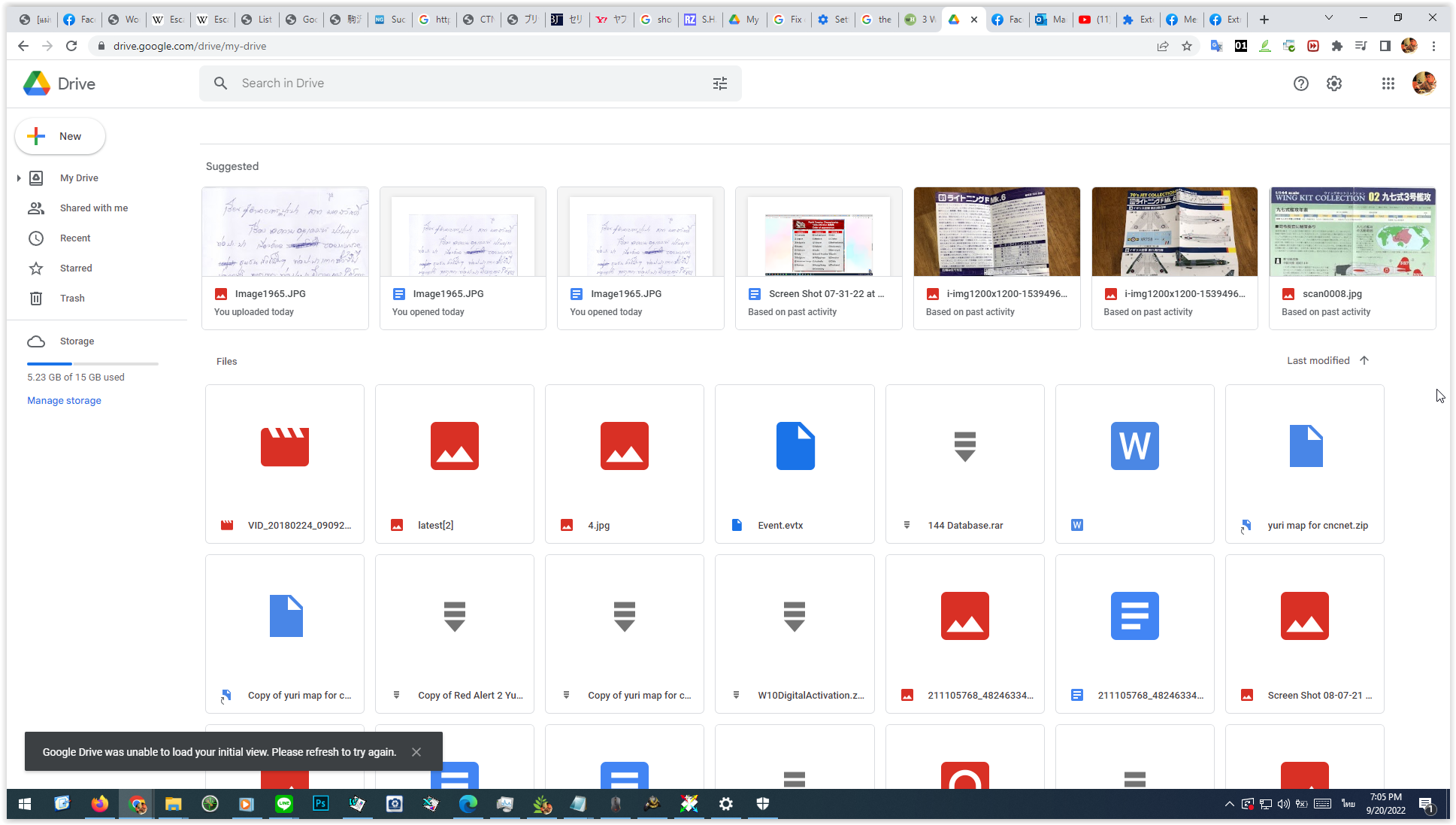The height and width of the screenshot is (825, 1456).
Task: Select Recent in the sidebar
Action: [75, 238]
